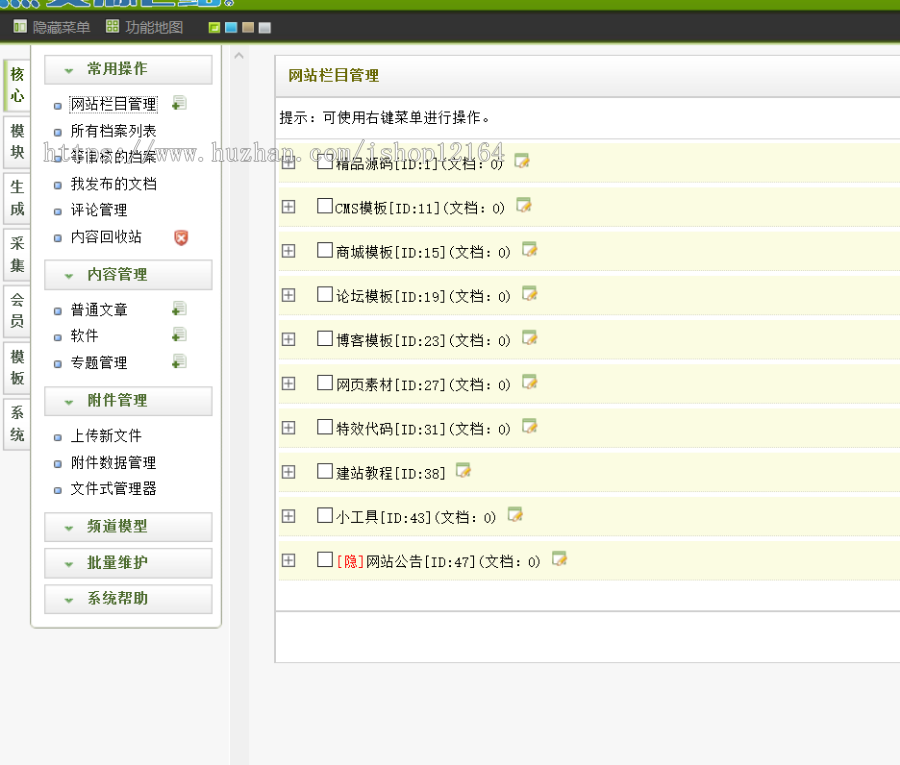
Task: Expand the 精品源码 category tree node
Action: (x=289, y=161)
